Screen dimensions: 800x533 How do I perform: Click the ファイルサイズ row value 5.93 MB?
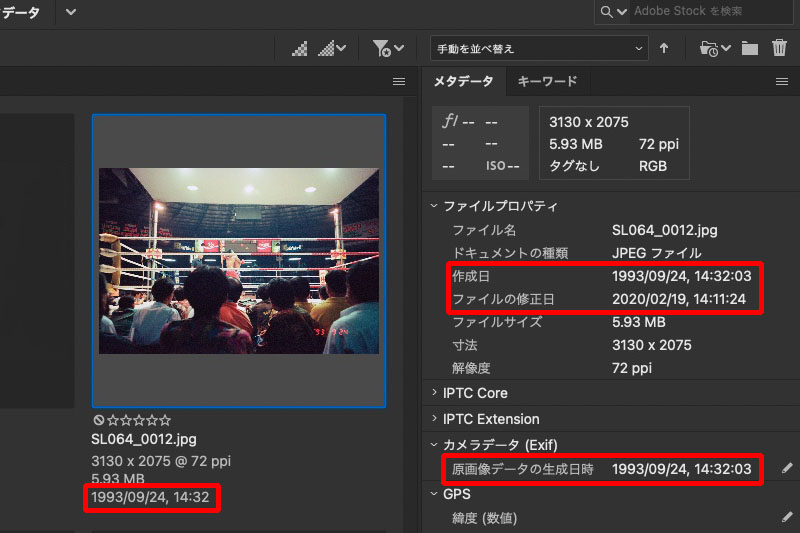click(x=639, y=322)
